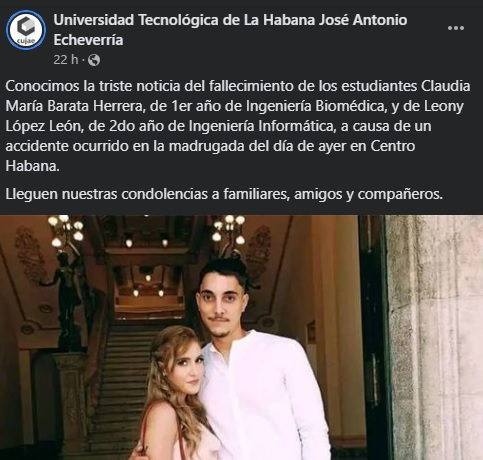483x460 pixels.
Task: Visit the Universidad Tecnológica de La Habana page name
Action: (x=230, y=30)
